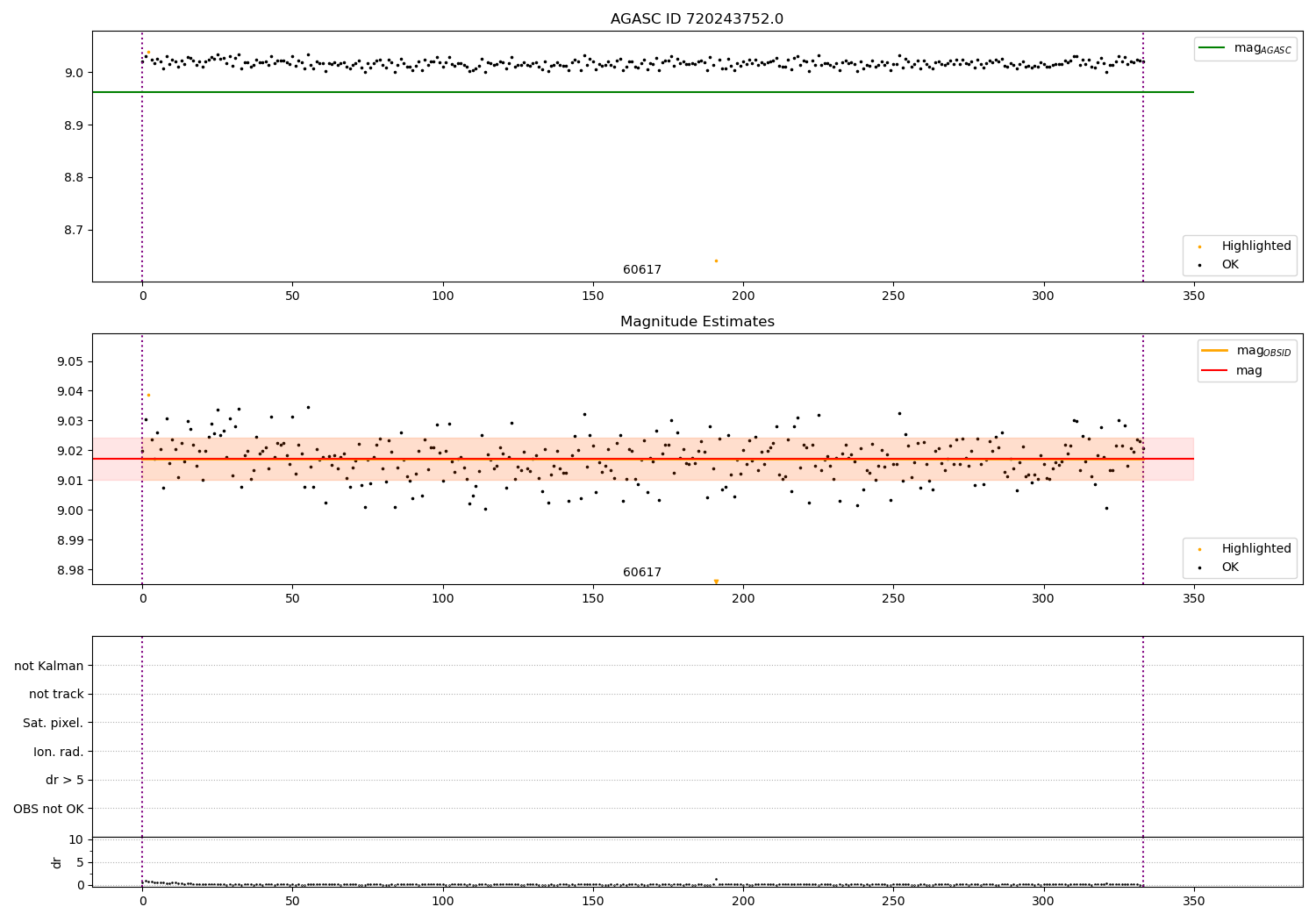Viewport: 1316px width, 921px height.
Task: Click the Sat. pixel. row label
Action: [54, 723]
